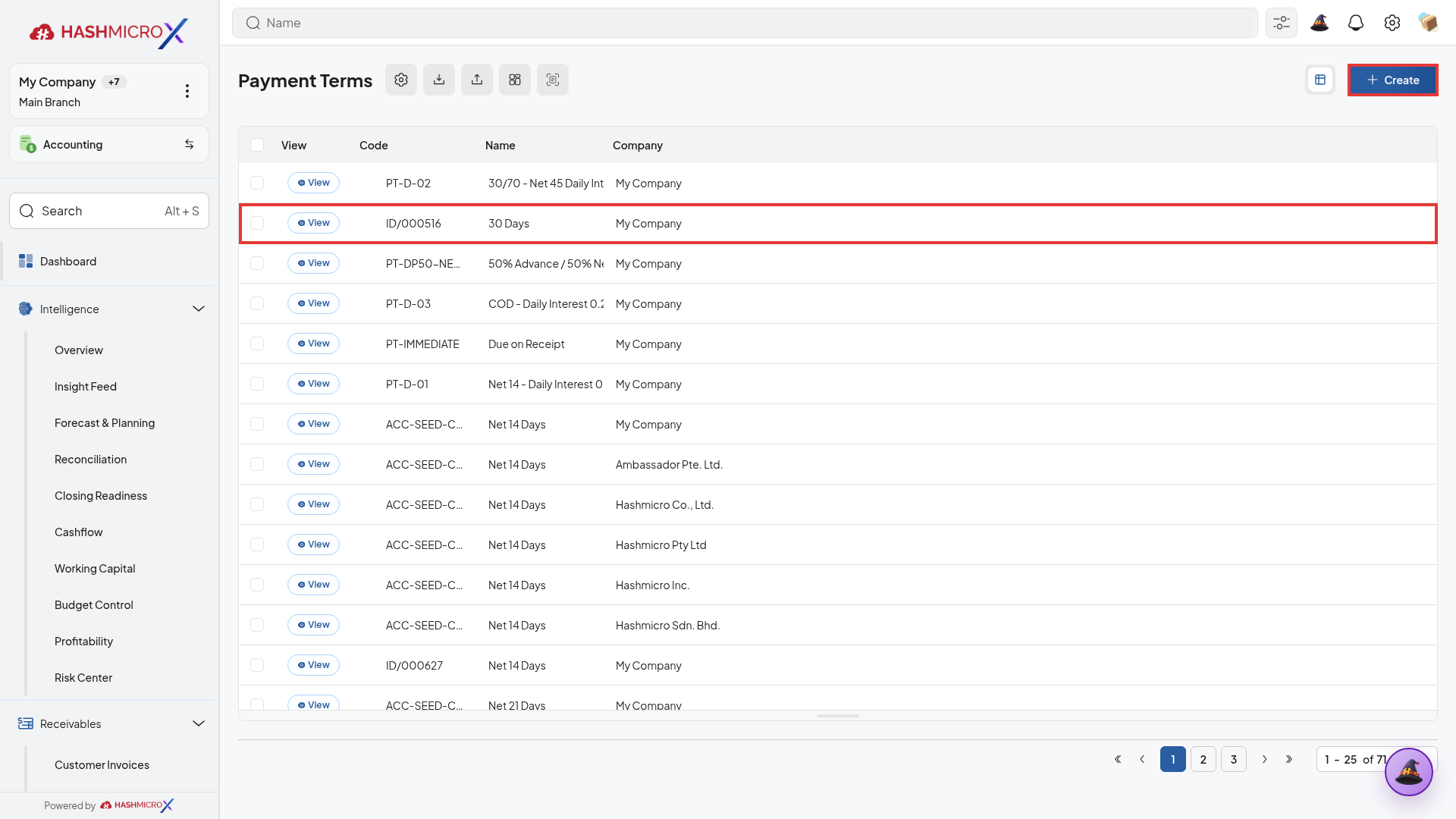Click the Company column header
The width and height of the screenshot is (1456, 819).
tap(638, 145)
